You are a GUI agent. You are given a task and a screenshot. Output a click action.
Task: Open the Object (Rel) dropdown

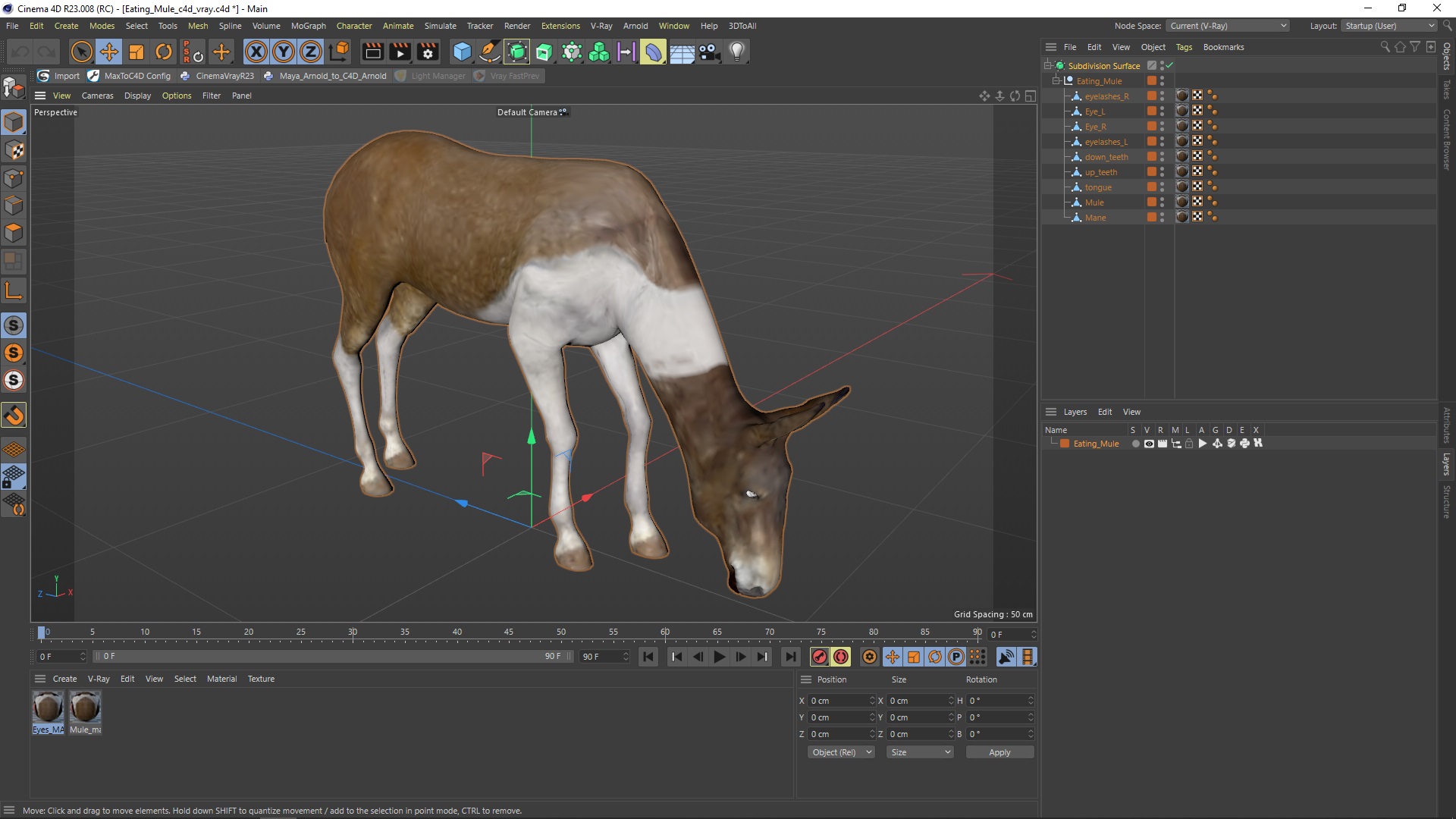tap(842, 752)
